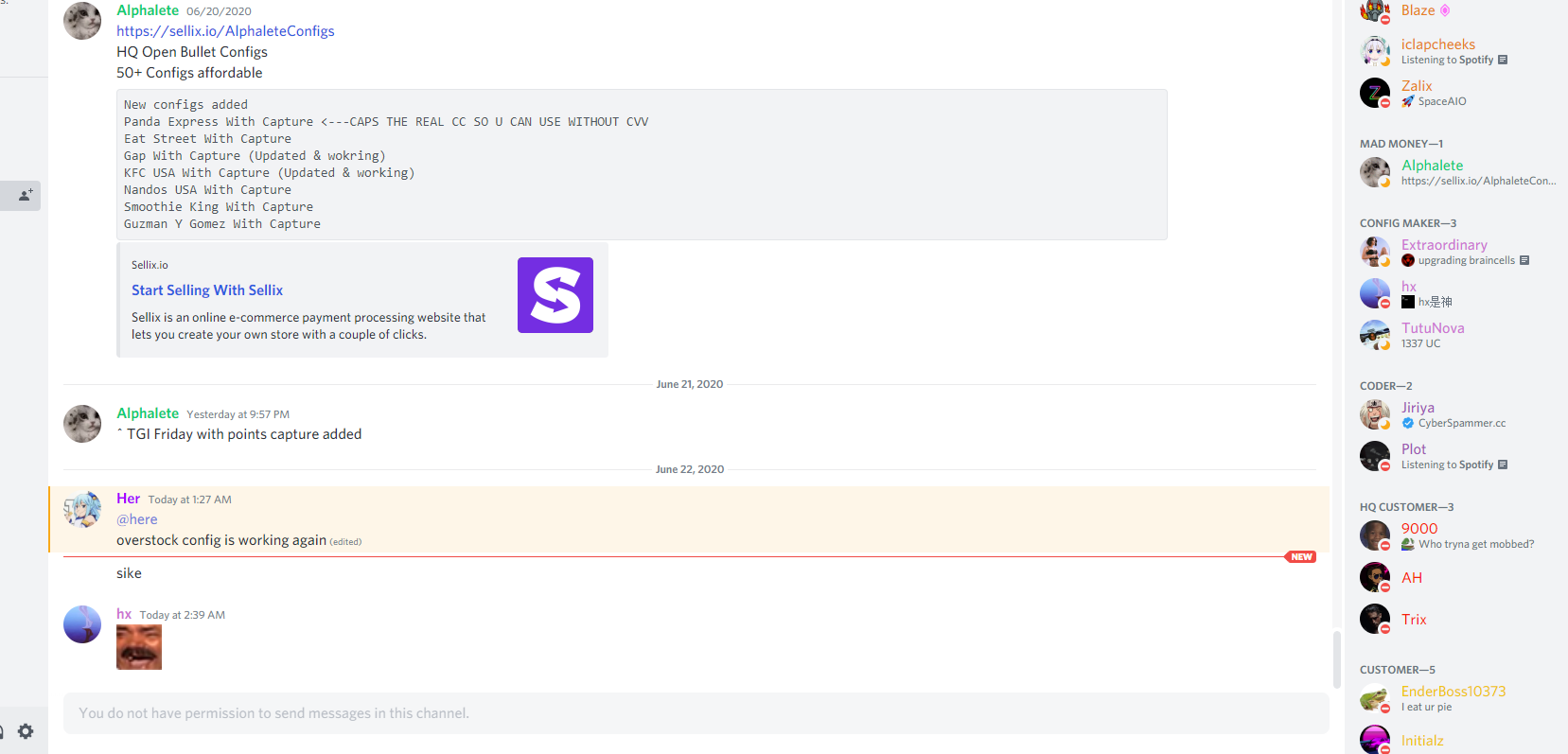Viewport: 1568px width, 754px height.
Task: Click the rich presence icon beside Plot's Spotify status
Action: 1503,465
